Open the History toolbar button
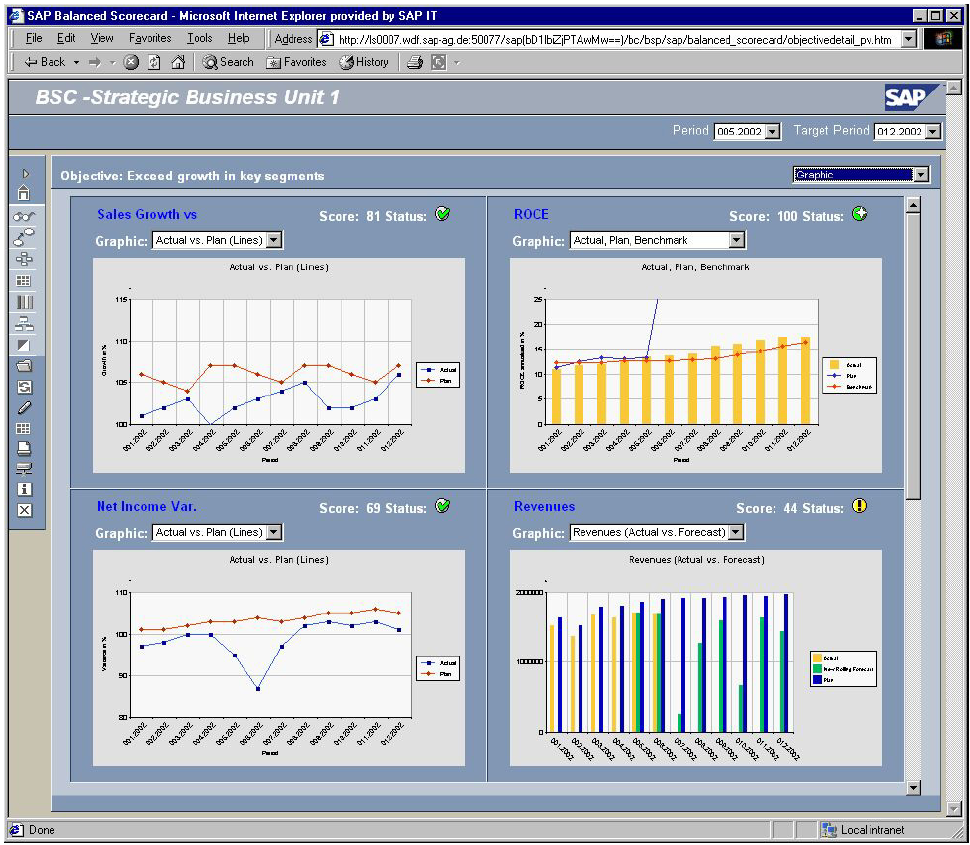 tap(364, 62)
